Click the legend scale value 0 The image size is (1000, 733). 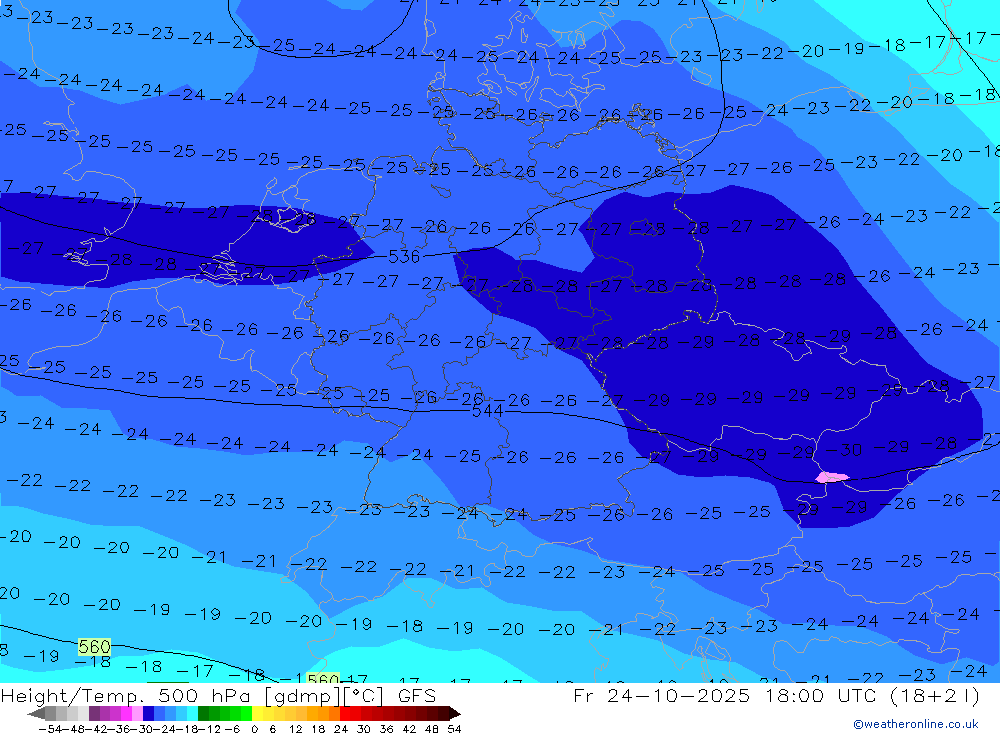point(254,729)
